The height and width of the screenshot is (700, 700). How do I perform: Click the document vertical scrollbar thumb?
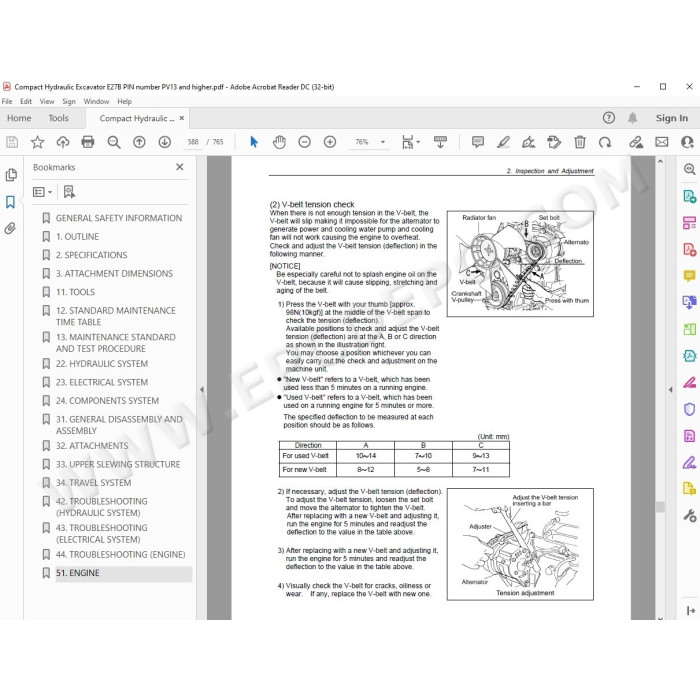(660, 506)
